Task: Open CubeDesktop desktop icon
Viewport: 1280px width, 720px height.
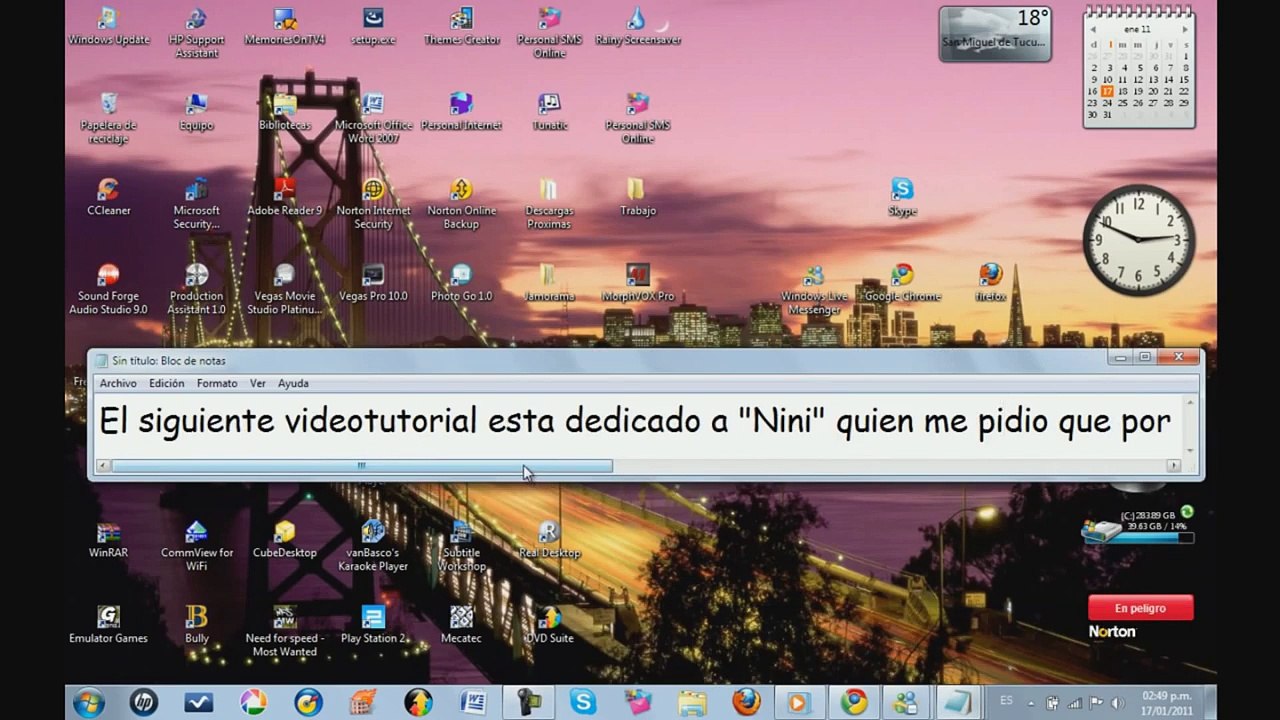Action: (285, 539)
